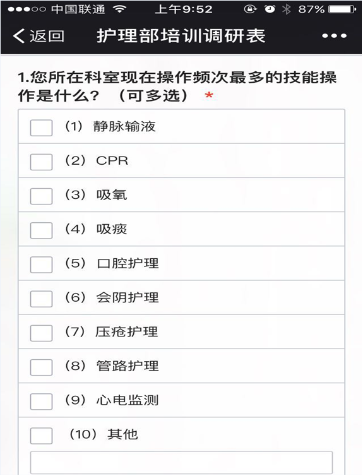Tick the 口腔护理 checkbox

coord(41,264)
